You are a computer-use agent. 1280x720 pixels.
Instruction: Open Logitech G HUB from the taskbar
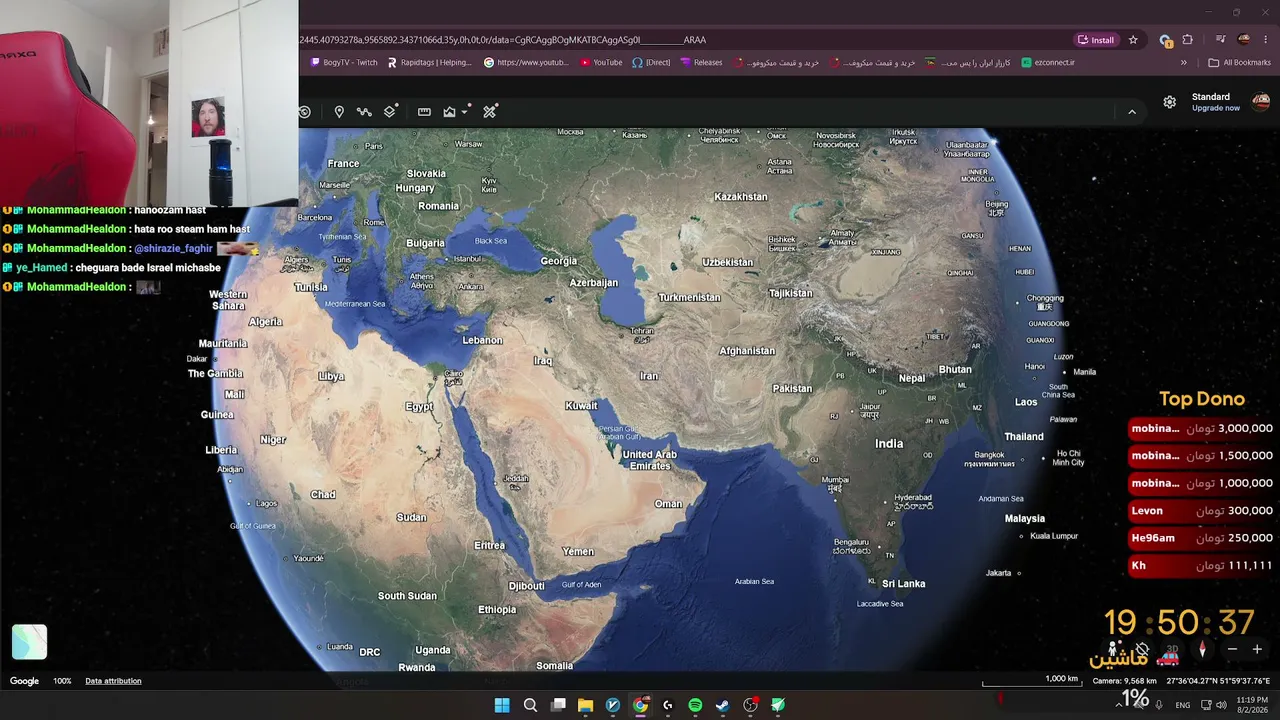coord(668,705)
